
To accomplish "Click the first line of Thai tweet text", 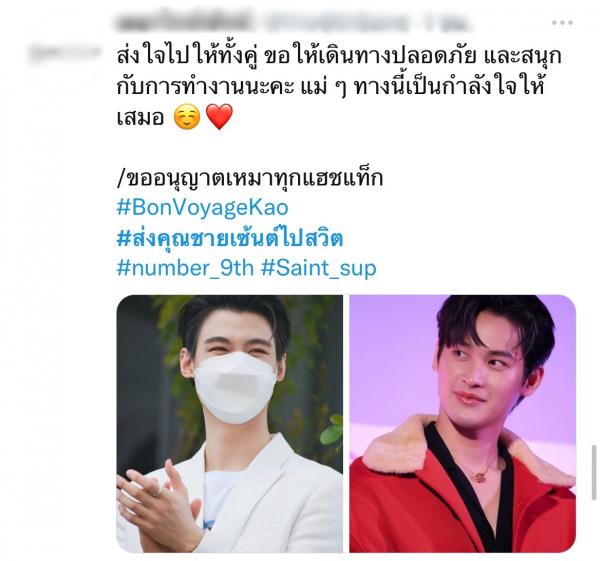I will (x=339, y=57).
